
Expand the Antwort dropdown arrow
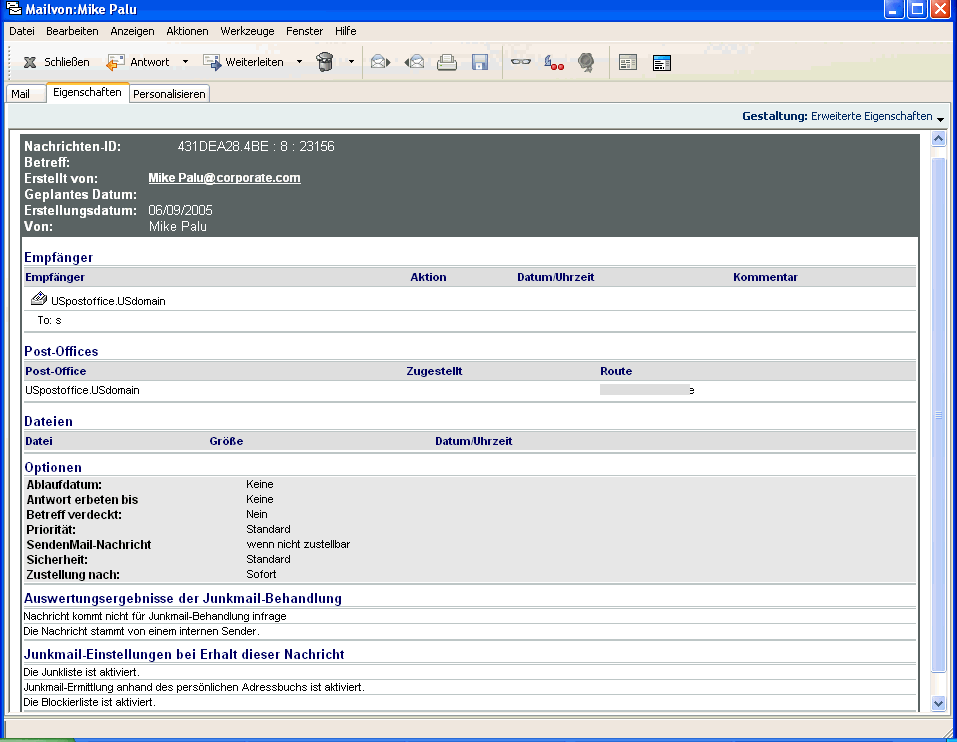185,62
